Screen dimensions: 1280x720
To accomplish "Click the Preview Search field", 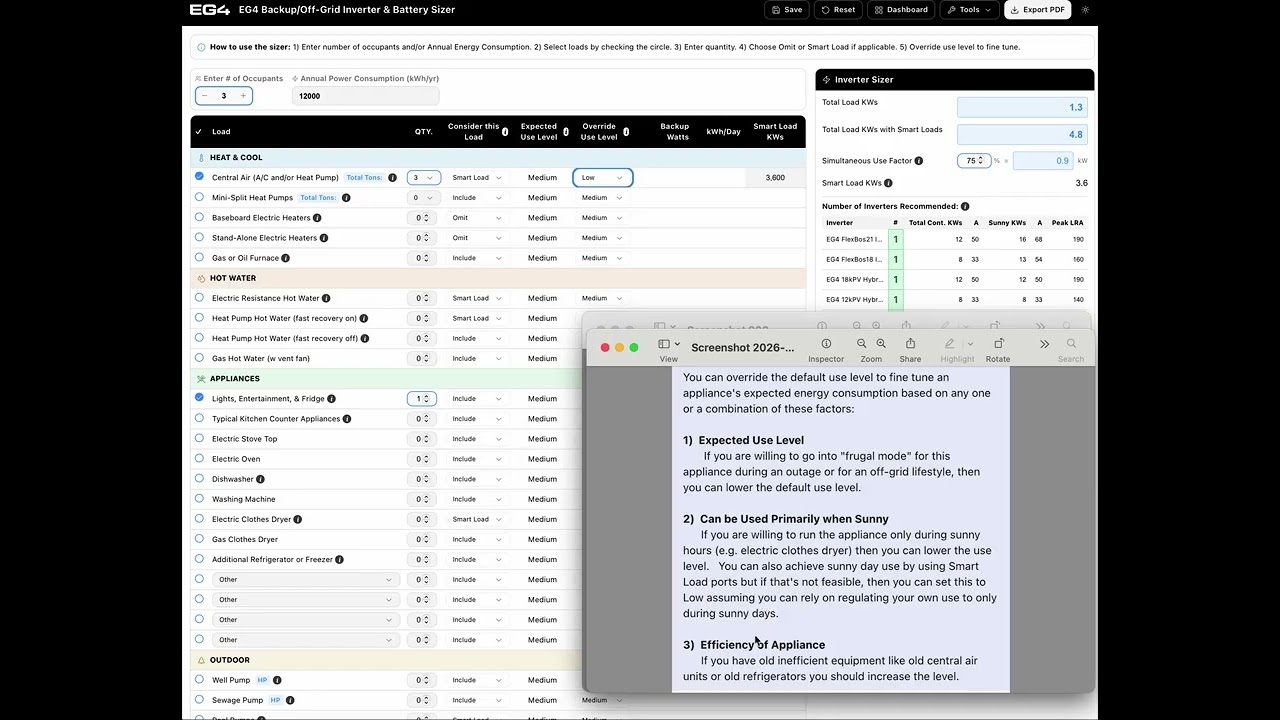I will [1071, 349].
